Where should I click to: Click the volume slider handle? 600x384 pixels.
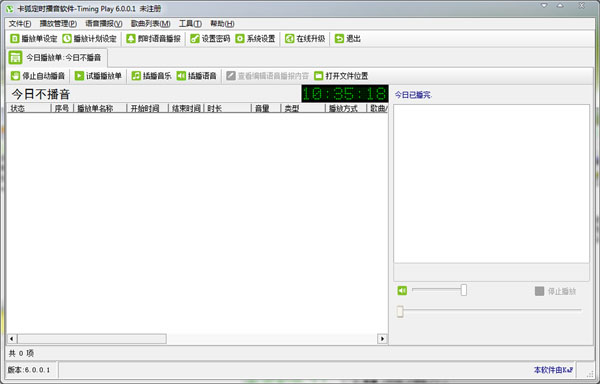464,290
